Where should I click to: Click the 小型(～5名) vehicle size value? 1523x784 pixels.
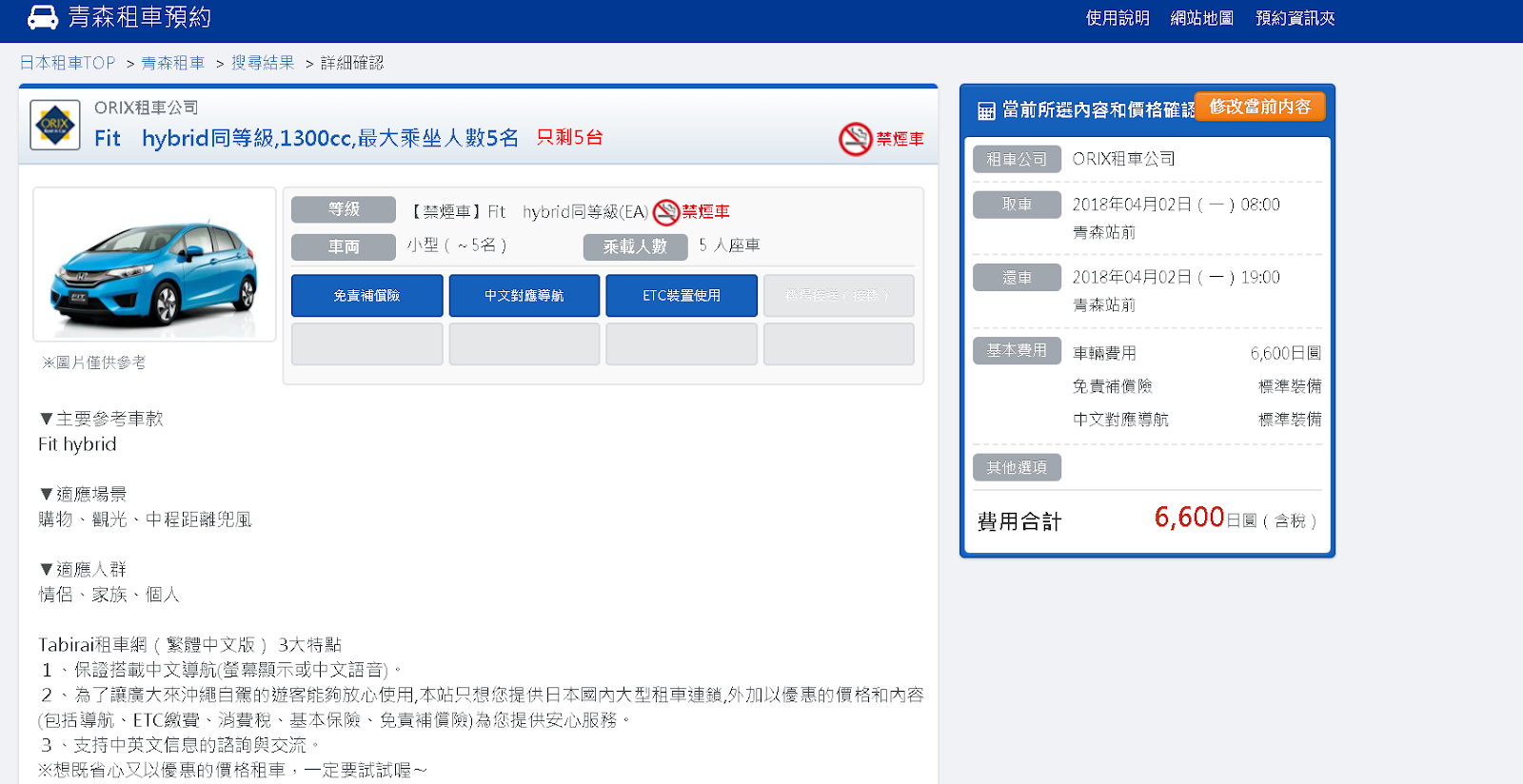457,245
